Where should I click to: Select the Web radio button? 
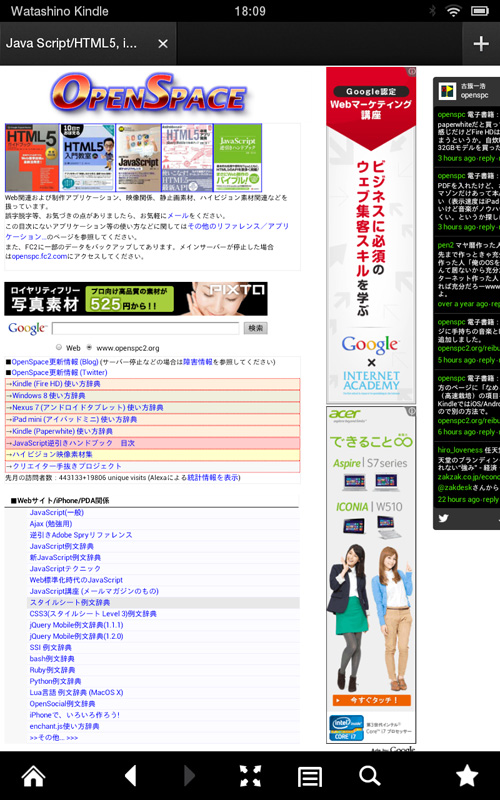(59, 347)
